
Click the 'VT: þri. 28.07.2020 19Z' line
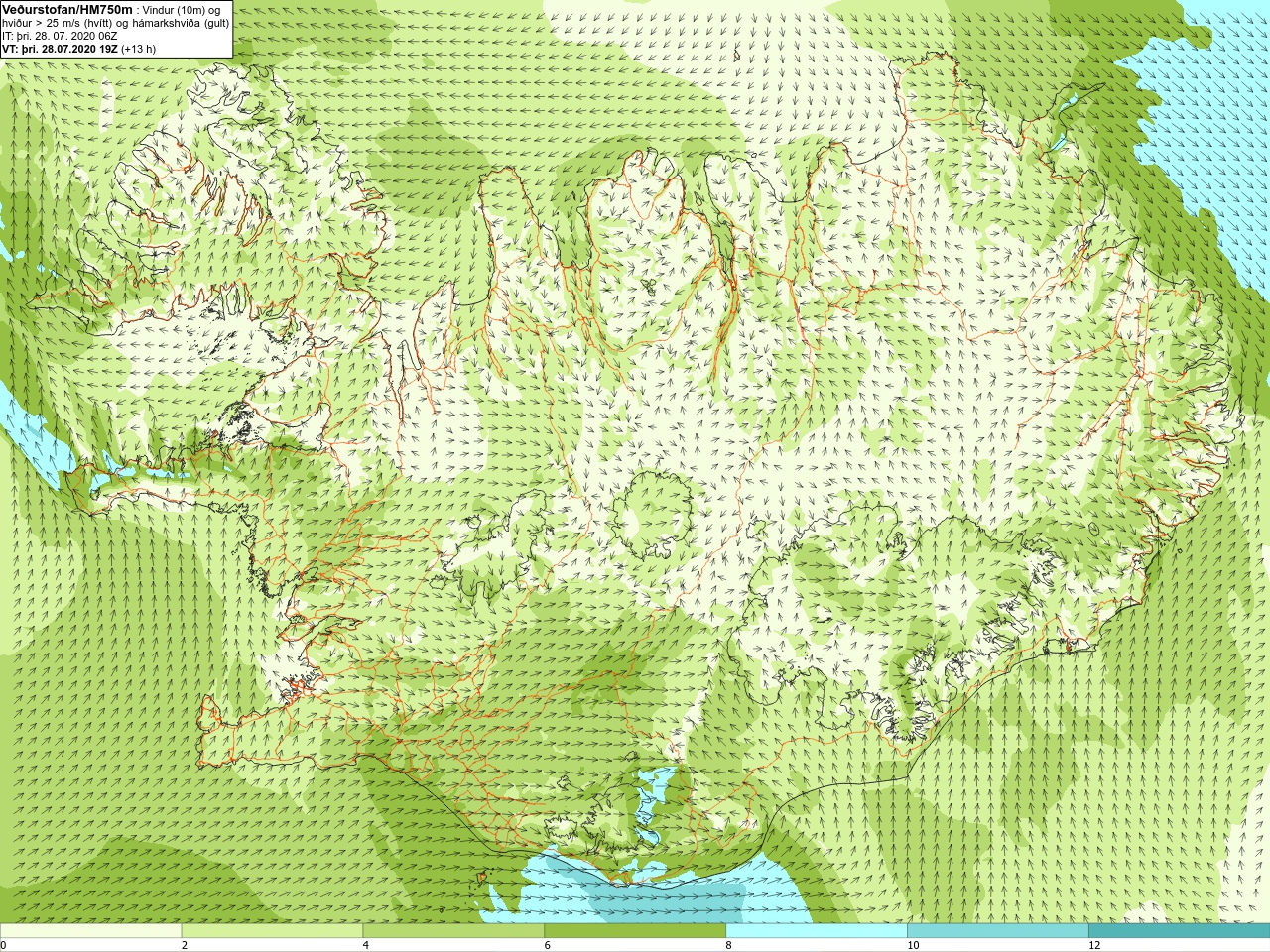[78, 49]
